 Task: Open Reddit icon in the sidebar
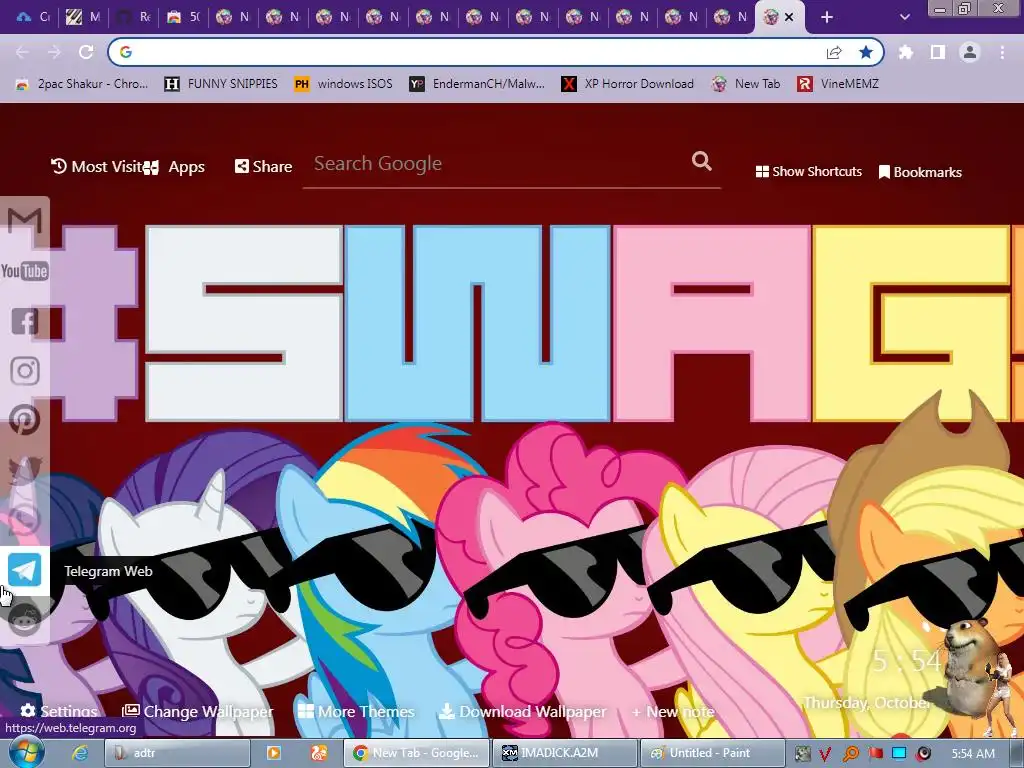coord(25,619)
